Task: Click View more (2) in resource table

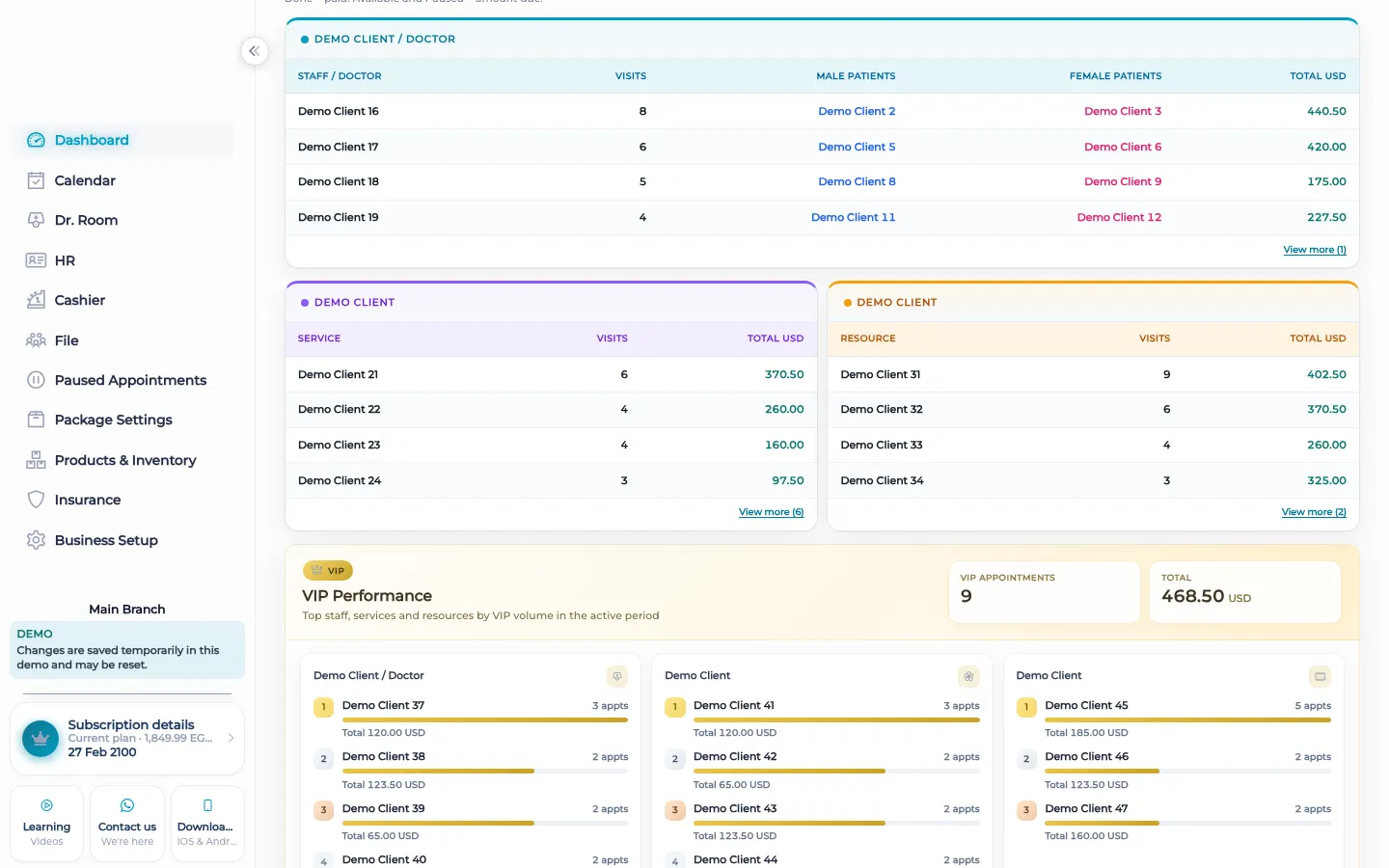Action: [1314, 512]
